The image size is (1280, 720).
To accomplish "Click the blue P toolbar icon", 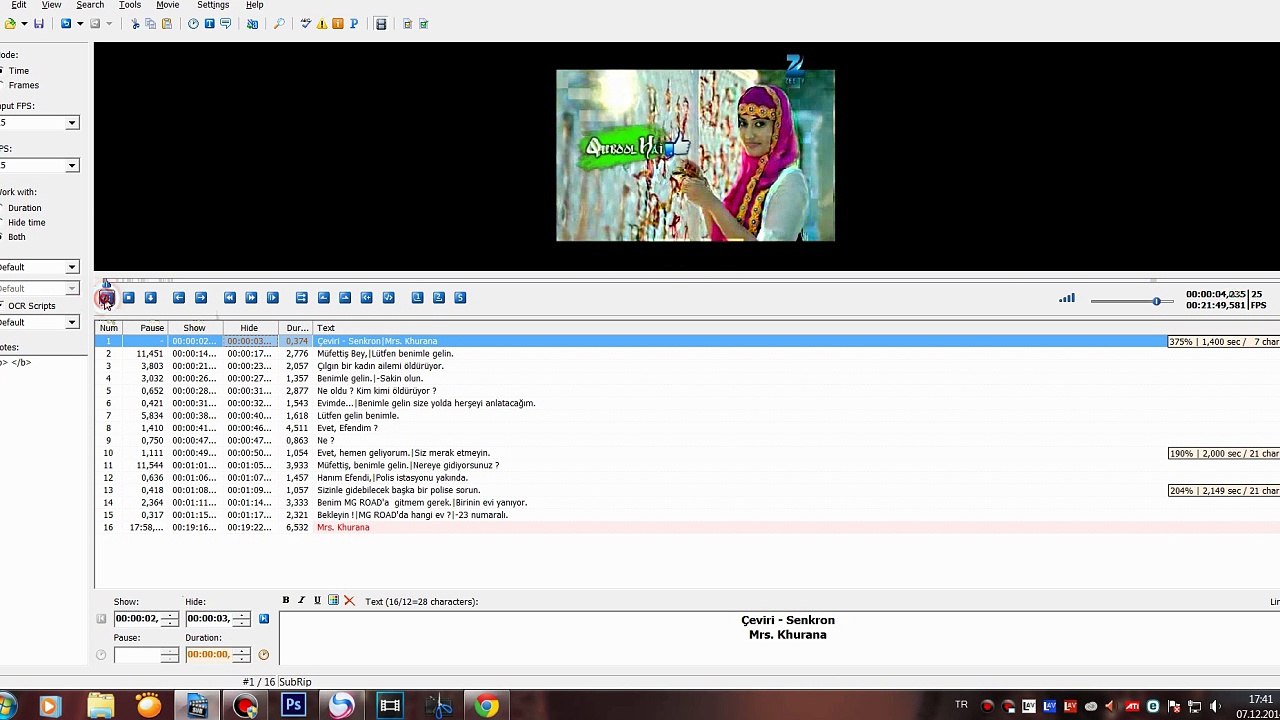I will click(354, 24).
